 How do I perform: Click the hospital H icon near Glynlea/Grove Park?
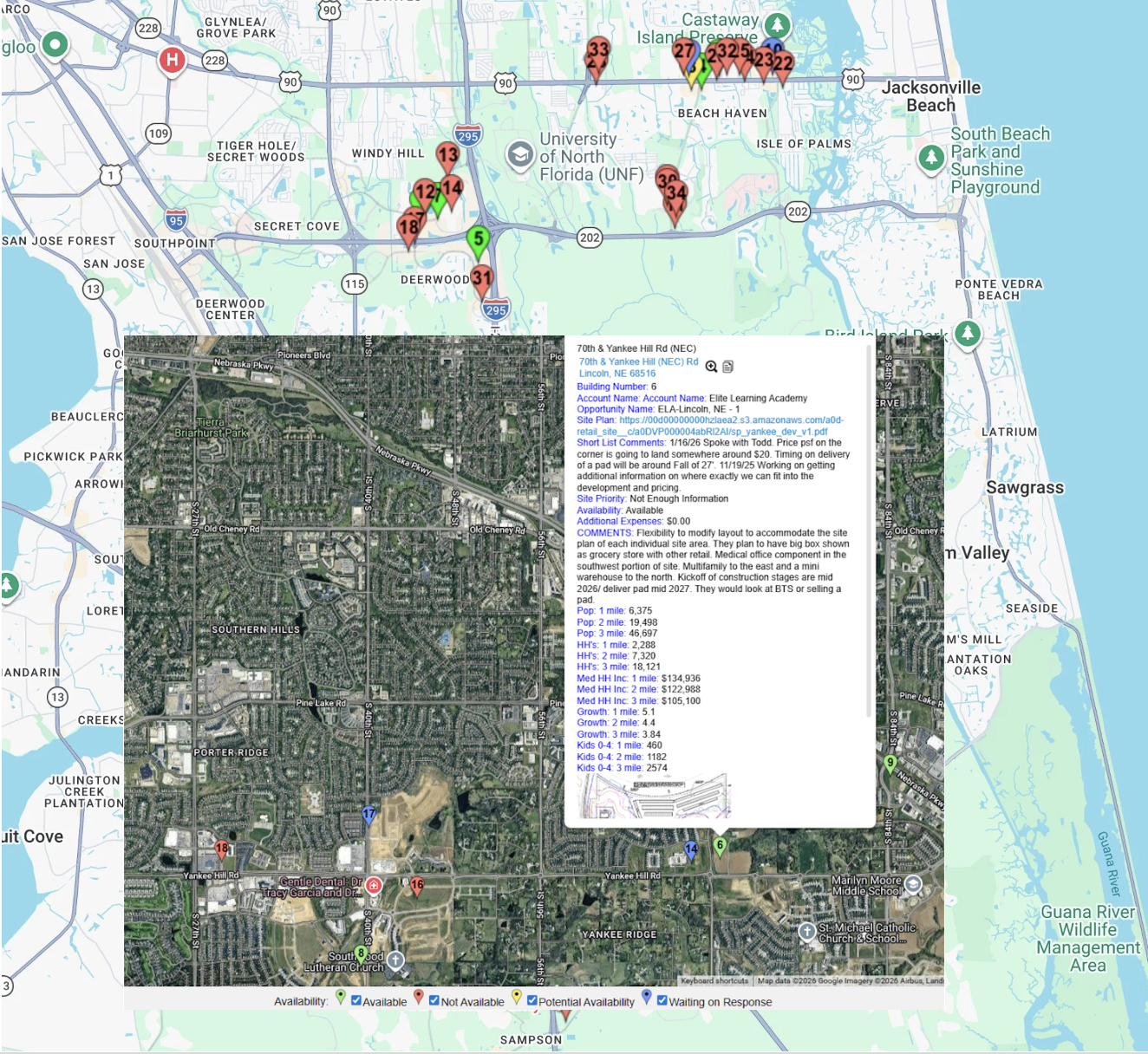[x=171, y=60]
